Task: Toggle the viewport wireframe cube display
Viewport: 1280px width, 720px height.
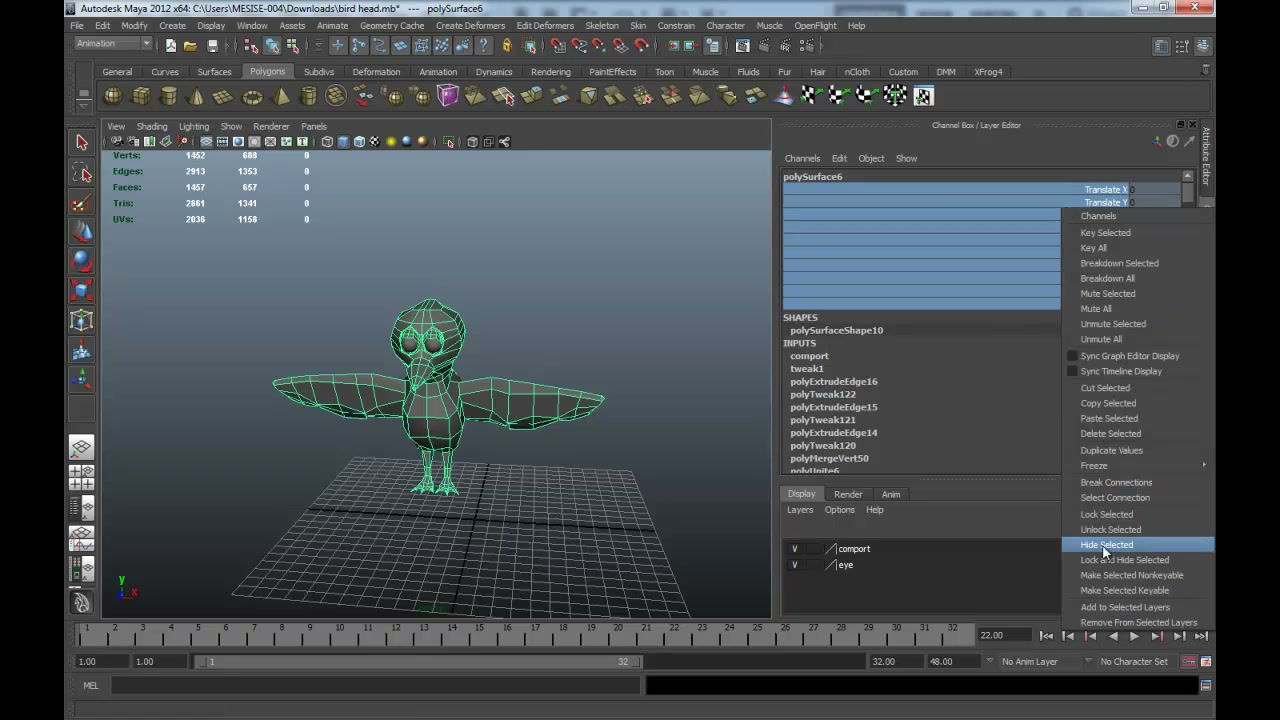Action: click(327, 142)
